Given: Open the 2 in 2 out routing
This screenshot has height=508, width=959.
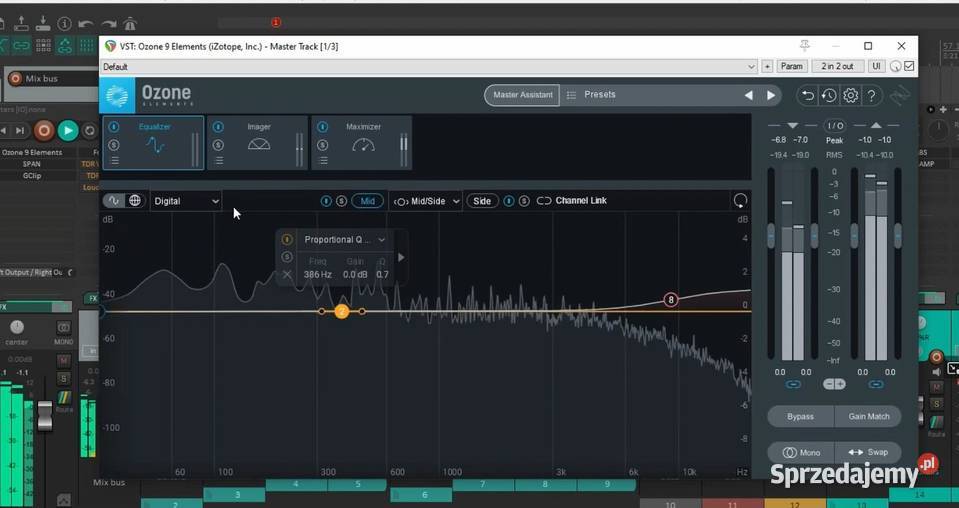Looking at the screenshot, I should 837,67.
